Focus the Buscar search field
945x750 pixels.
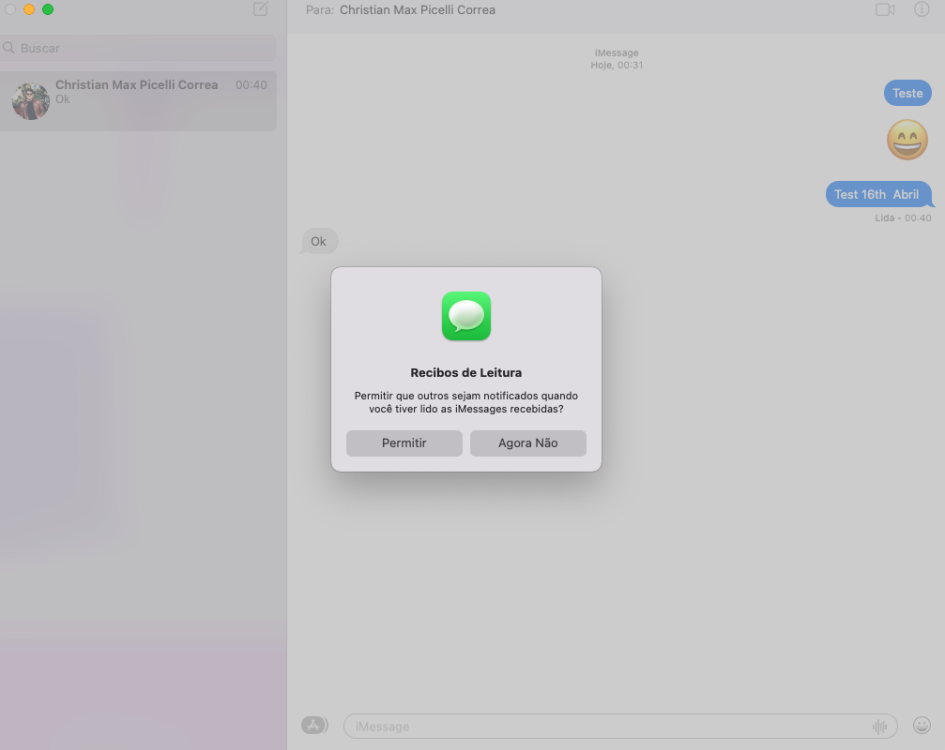click(x=139, y=48)
